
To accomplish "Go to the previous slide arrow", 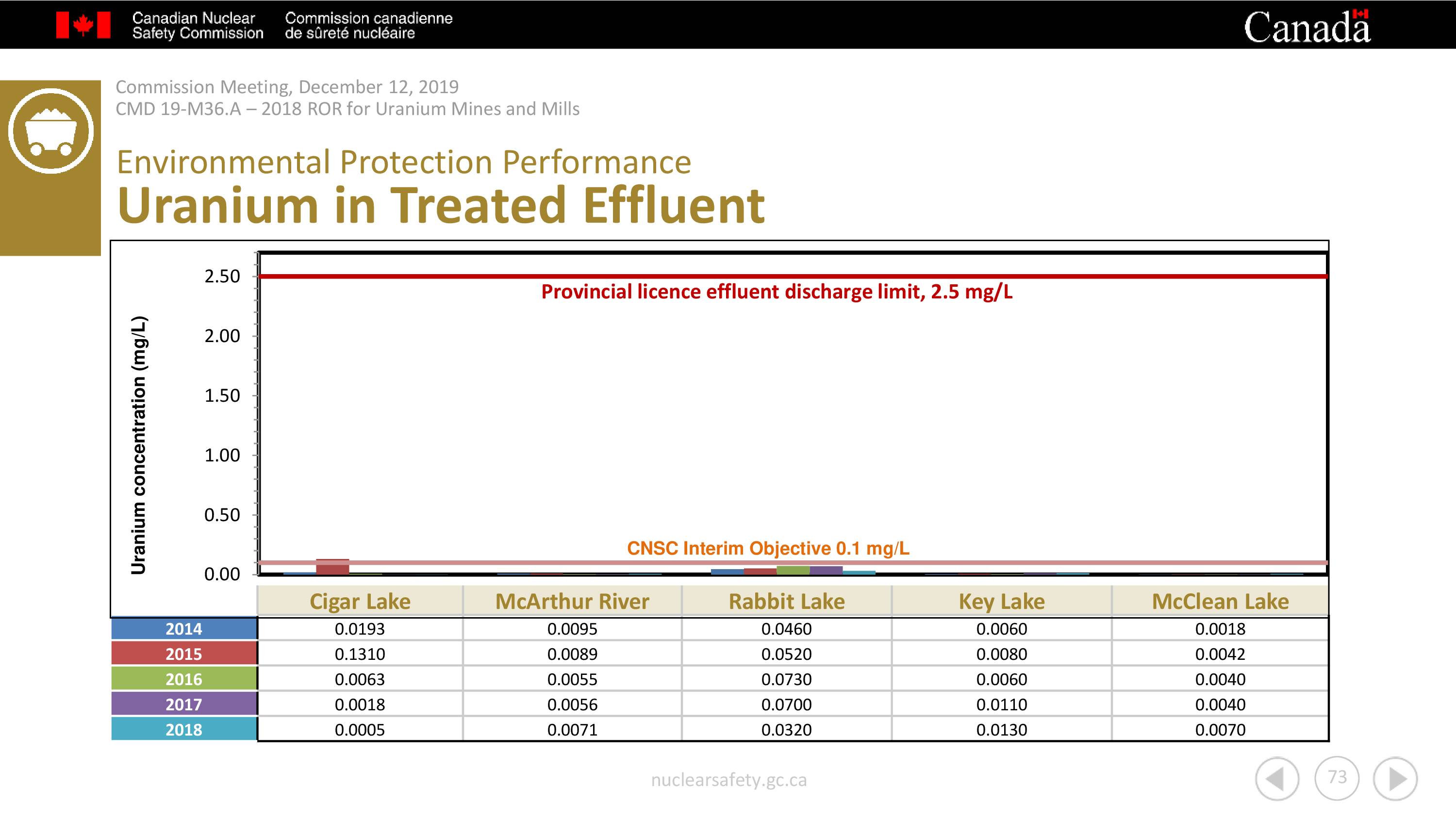I will [x=1277, y=779].
